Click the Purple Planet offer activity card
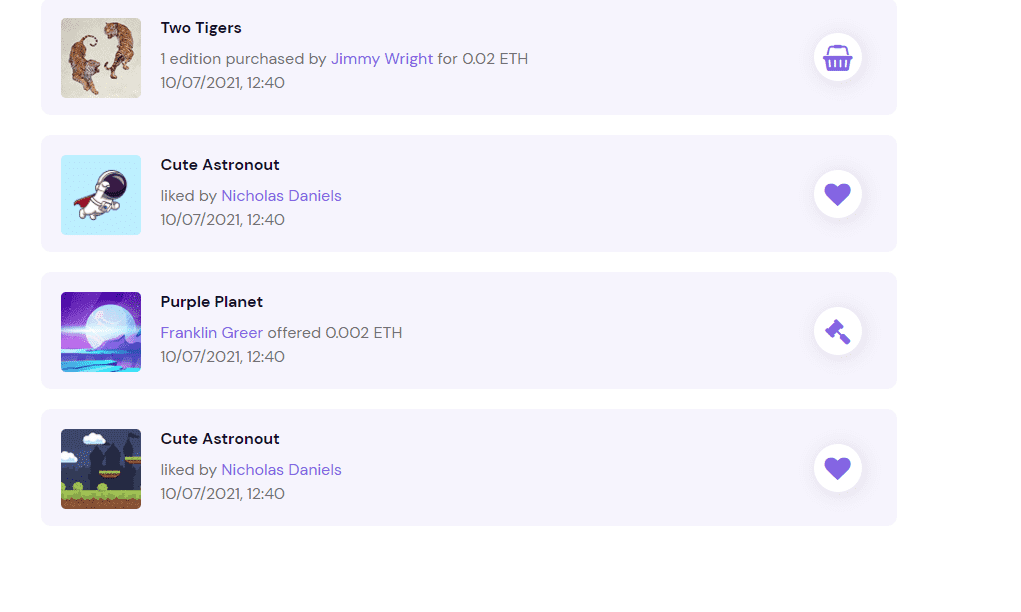This screenshot has width=1021, height=612. (469, 331)
